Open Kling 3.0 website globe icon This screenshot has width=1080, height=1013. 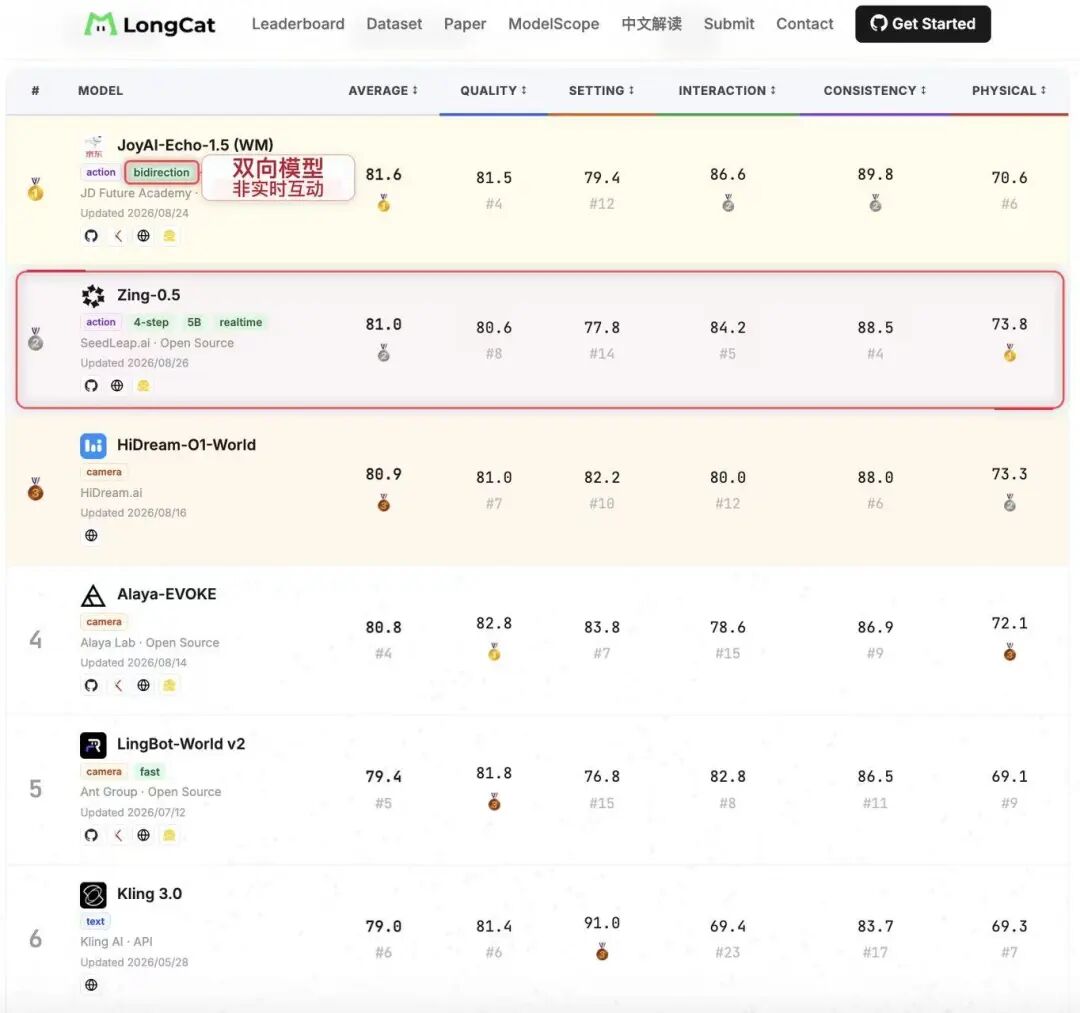[91, 985]
